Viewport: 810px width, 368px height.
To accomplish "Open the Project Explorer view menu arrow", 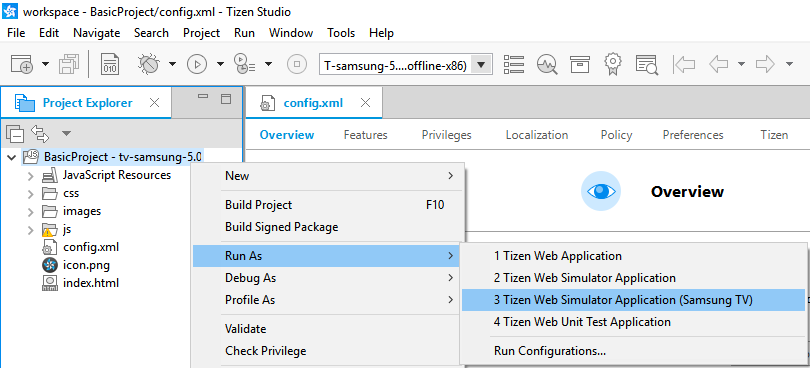I will [66, 133].
